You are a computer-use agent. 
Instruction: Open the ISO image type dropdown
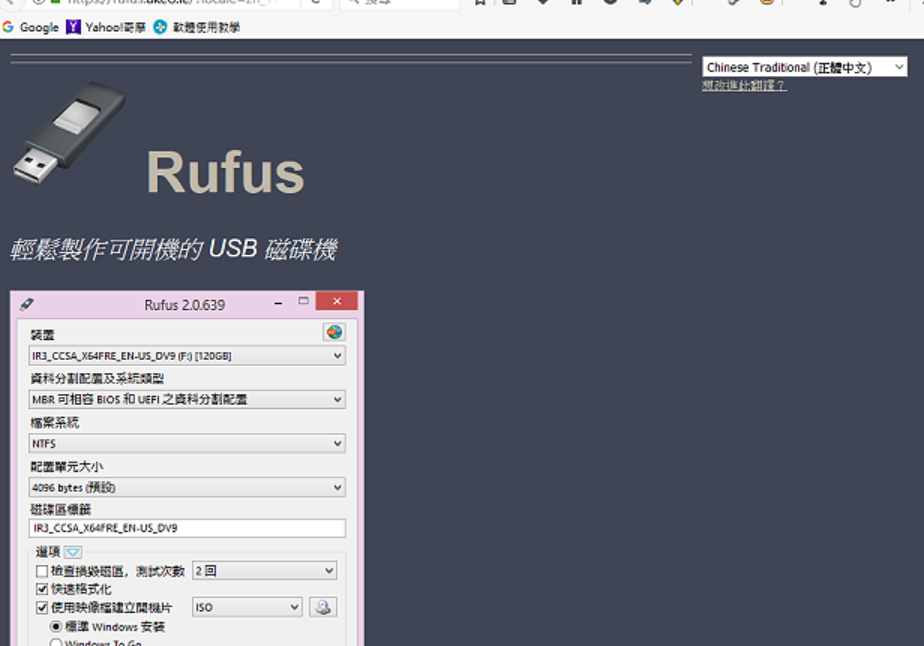coord(247,607)
